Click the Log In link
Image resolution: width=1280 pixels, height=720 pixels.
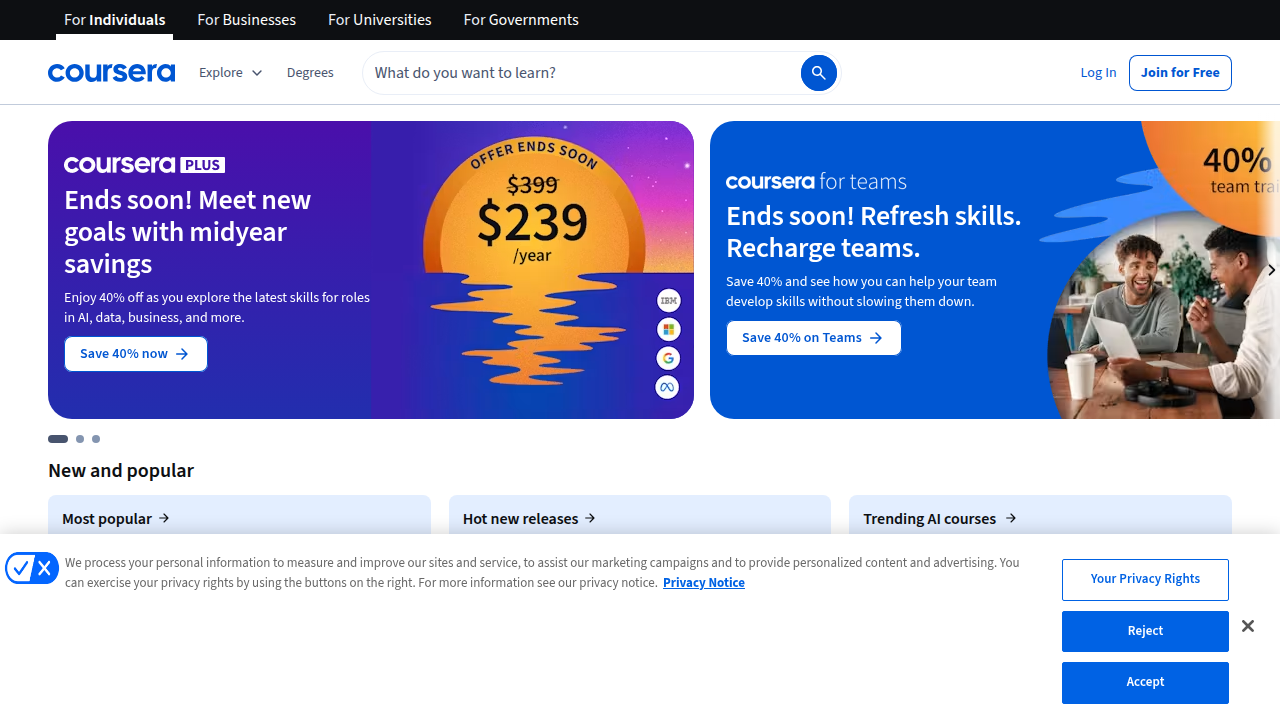point(1098,73)
